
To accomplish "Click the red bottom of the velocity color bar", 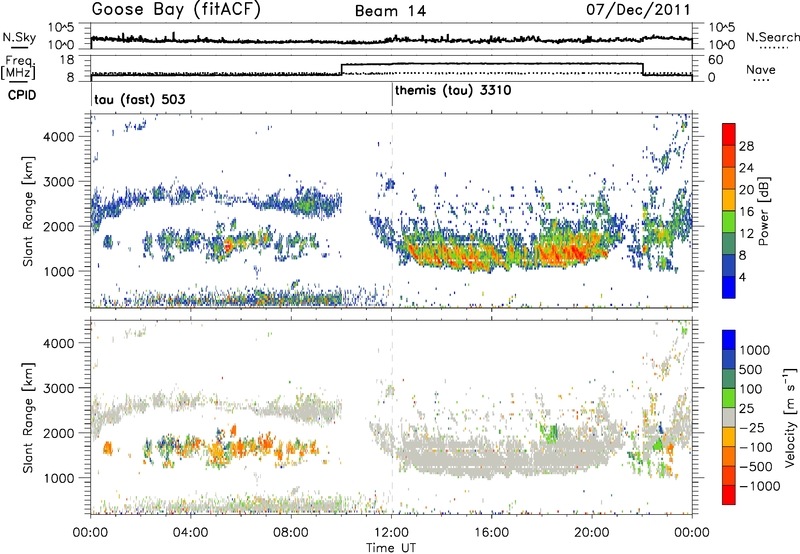I will click(729, 495).
